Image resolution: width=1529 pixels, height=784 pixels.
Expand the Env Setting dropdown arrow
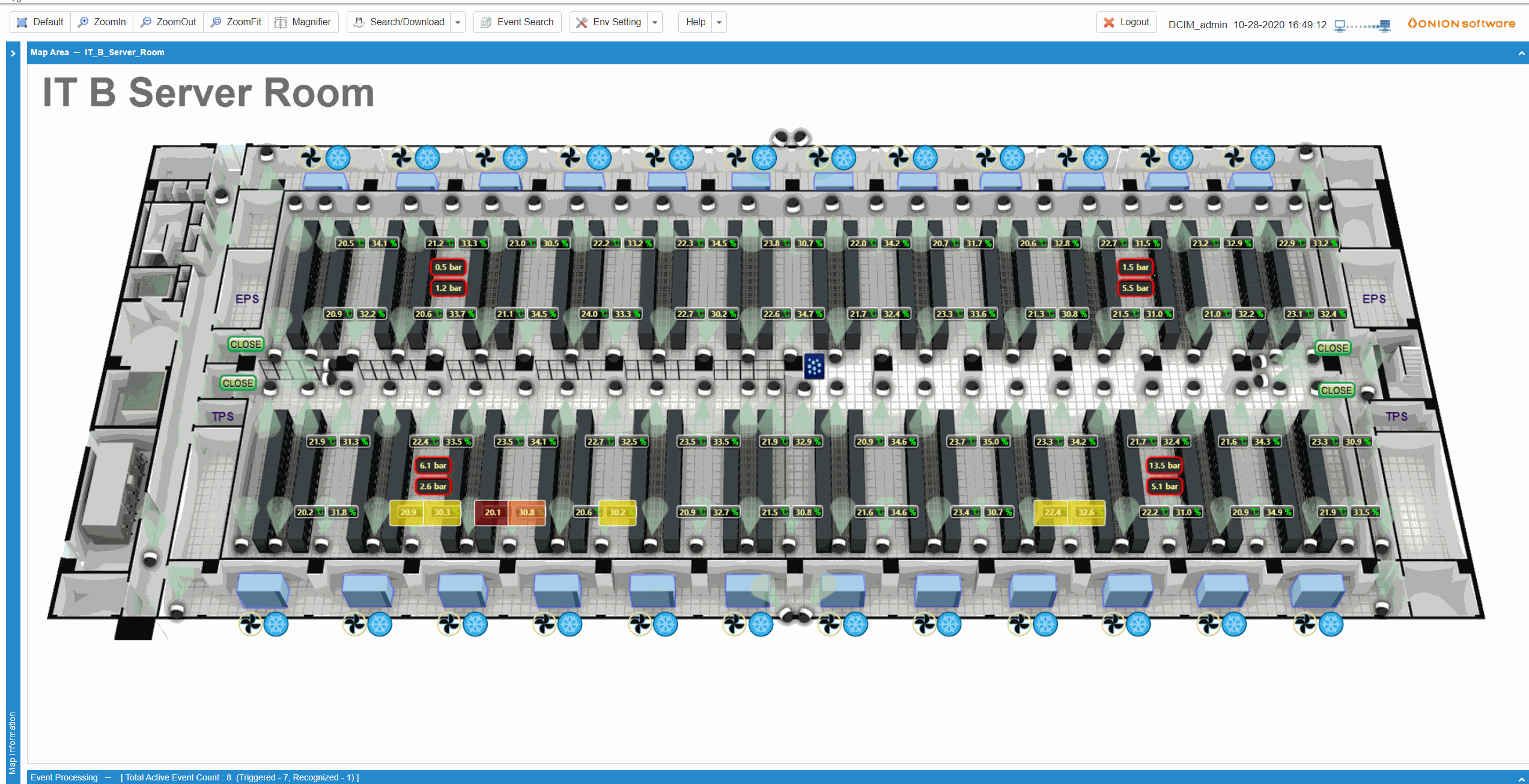click(655, 22)
